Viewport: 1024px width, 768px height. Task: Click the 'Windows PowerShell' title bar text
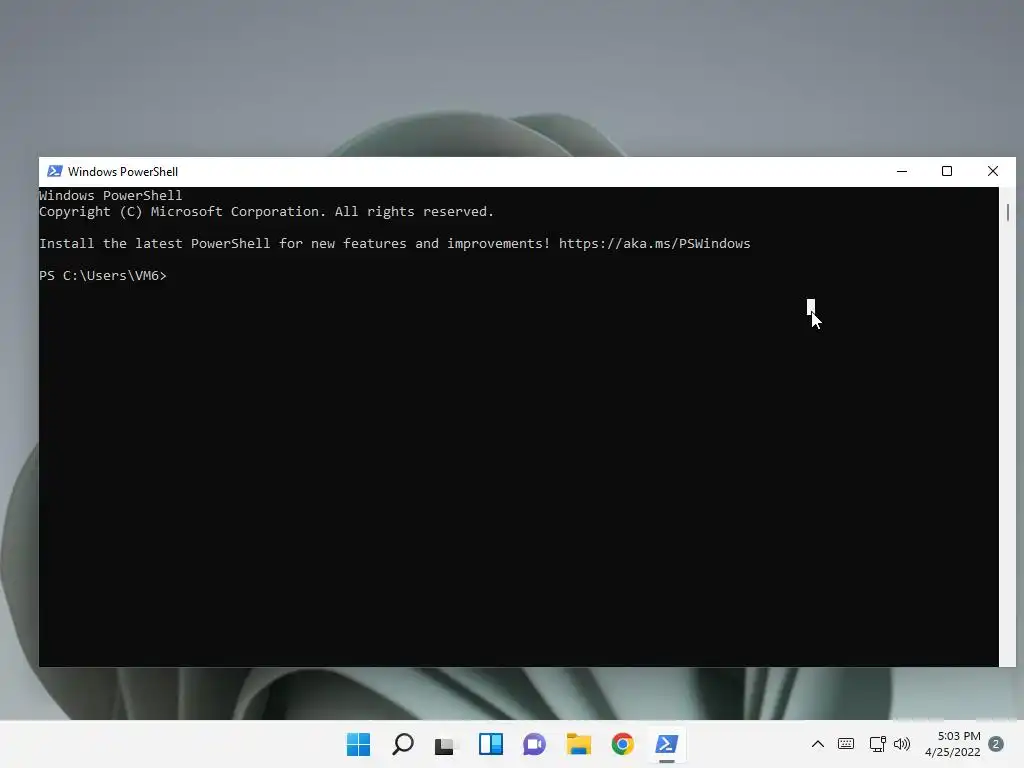pyautogui.click(x=123, y=172)
